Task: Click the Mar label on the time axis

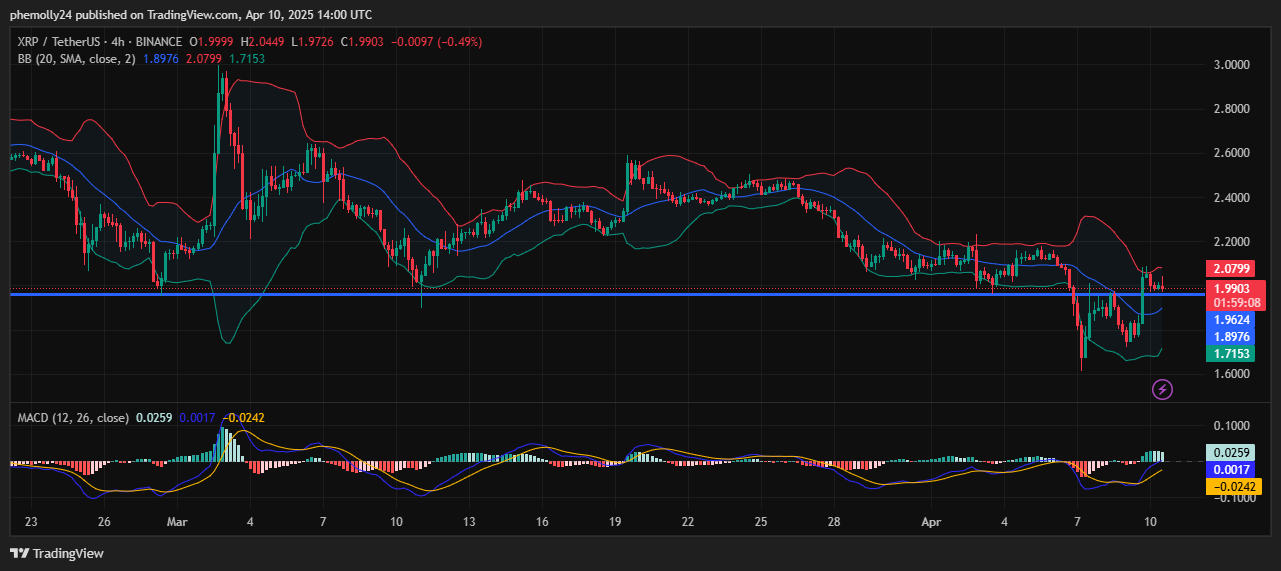Action: tap(177, 522)
